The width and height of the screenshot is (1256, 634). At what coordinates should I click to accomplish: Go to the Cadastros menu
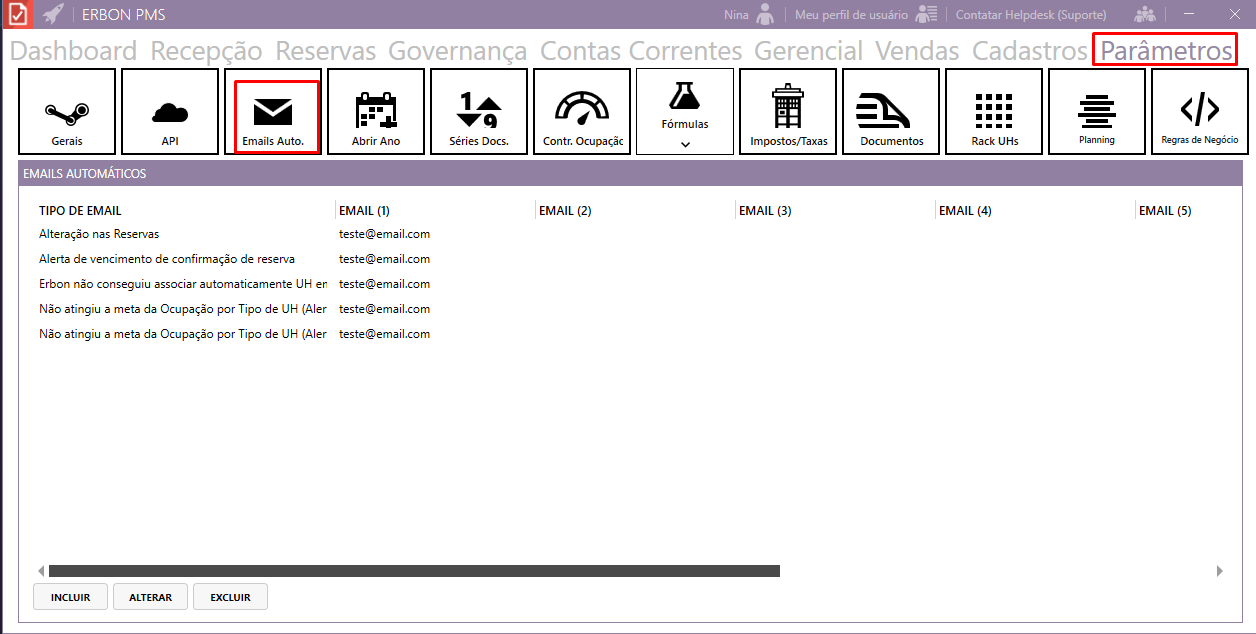point(1029,51)
